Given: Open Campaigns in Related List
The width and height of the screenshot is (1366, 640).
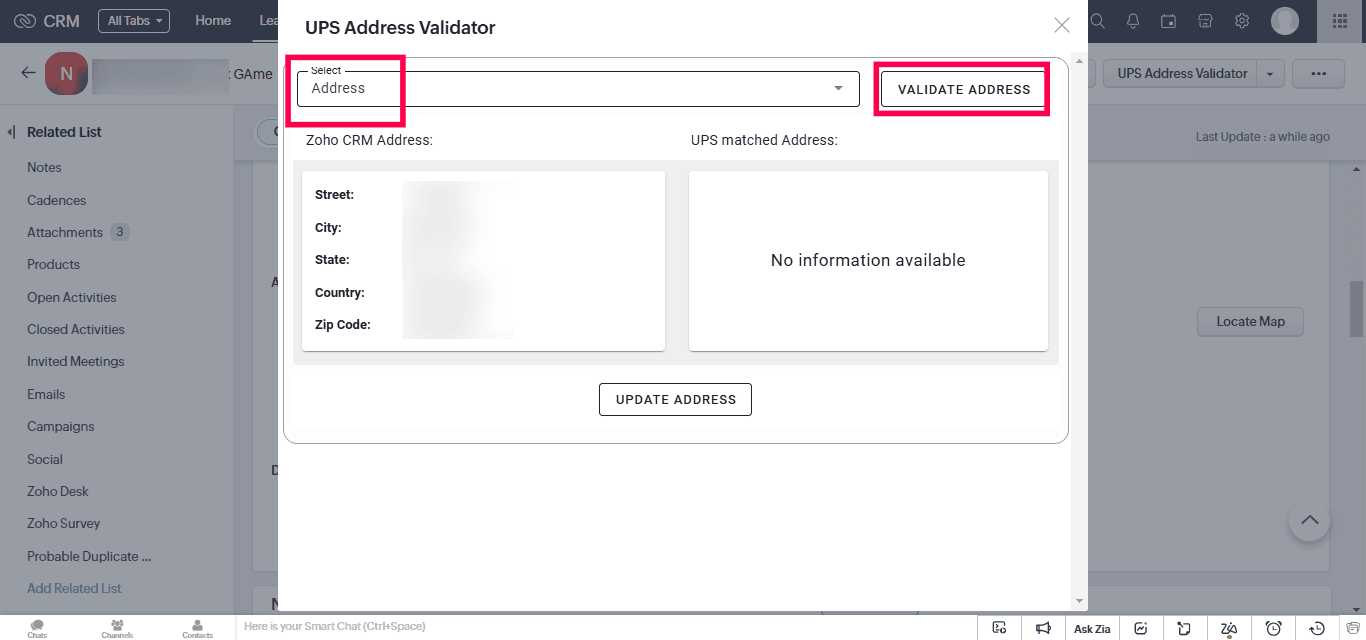Looking at the screenshot, I should pyautogui.click(x=61, y=426).
